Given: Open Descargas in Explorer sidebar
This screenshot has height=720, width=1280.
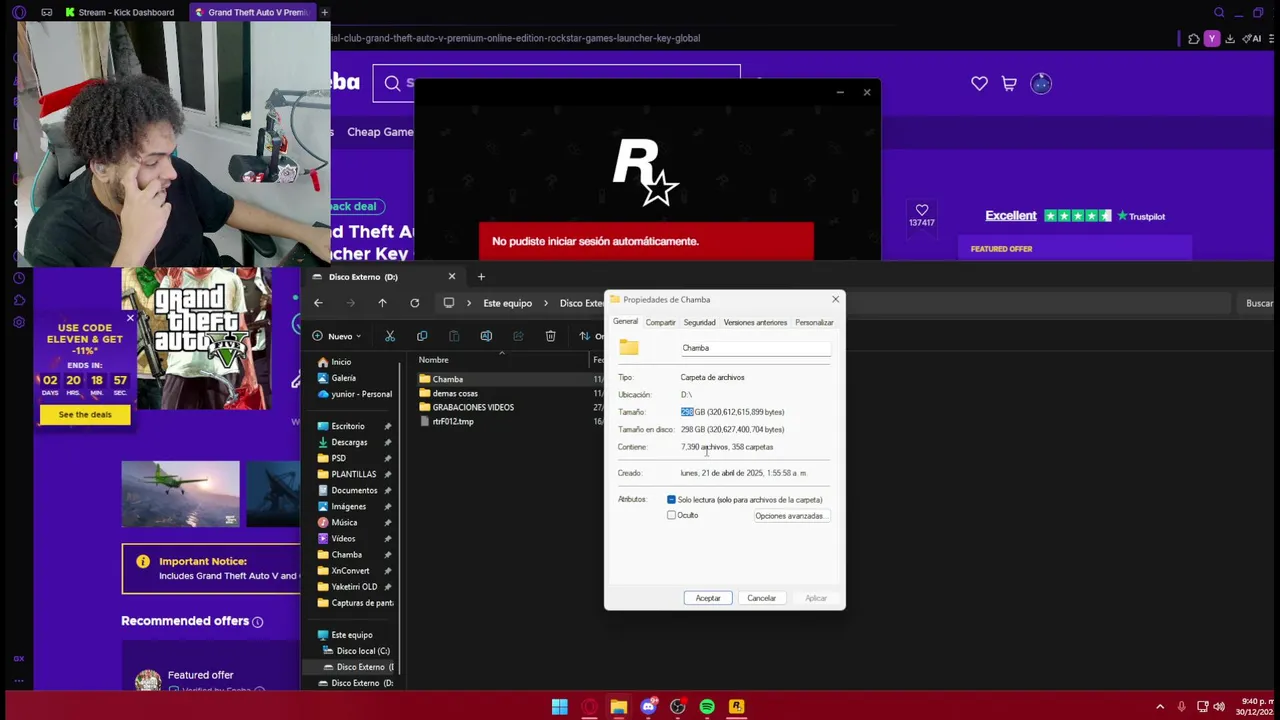Looking at the screenshot, I should point(349,442).
